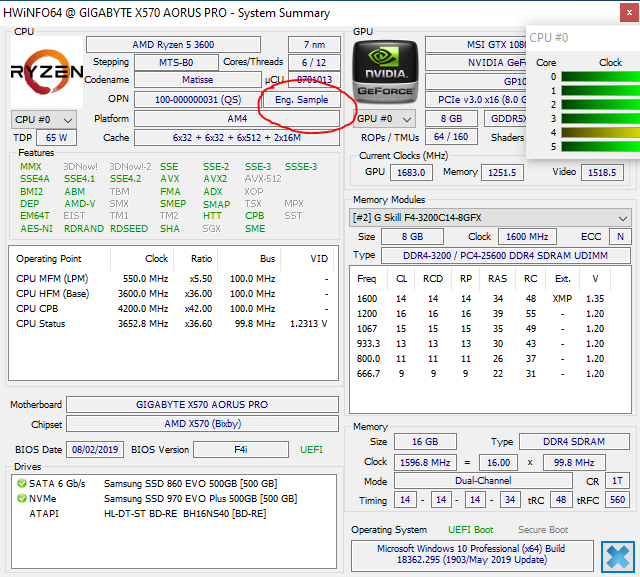Click the BIOS Date 08/02/2019 field
This screenshot has width=640, height=577.
(95, 450)
